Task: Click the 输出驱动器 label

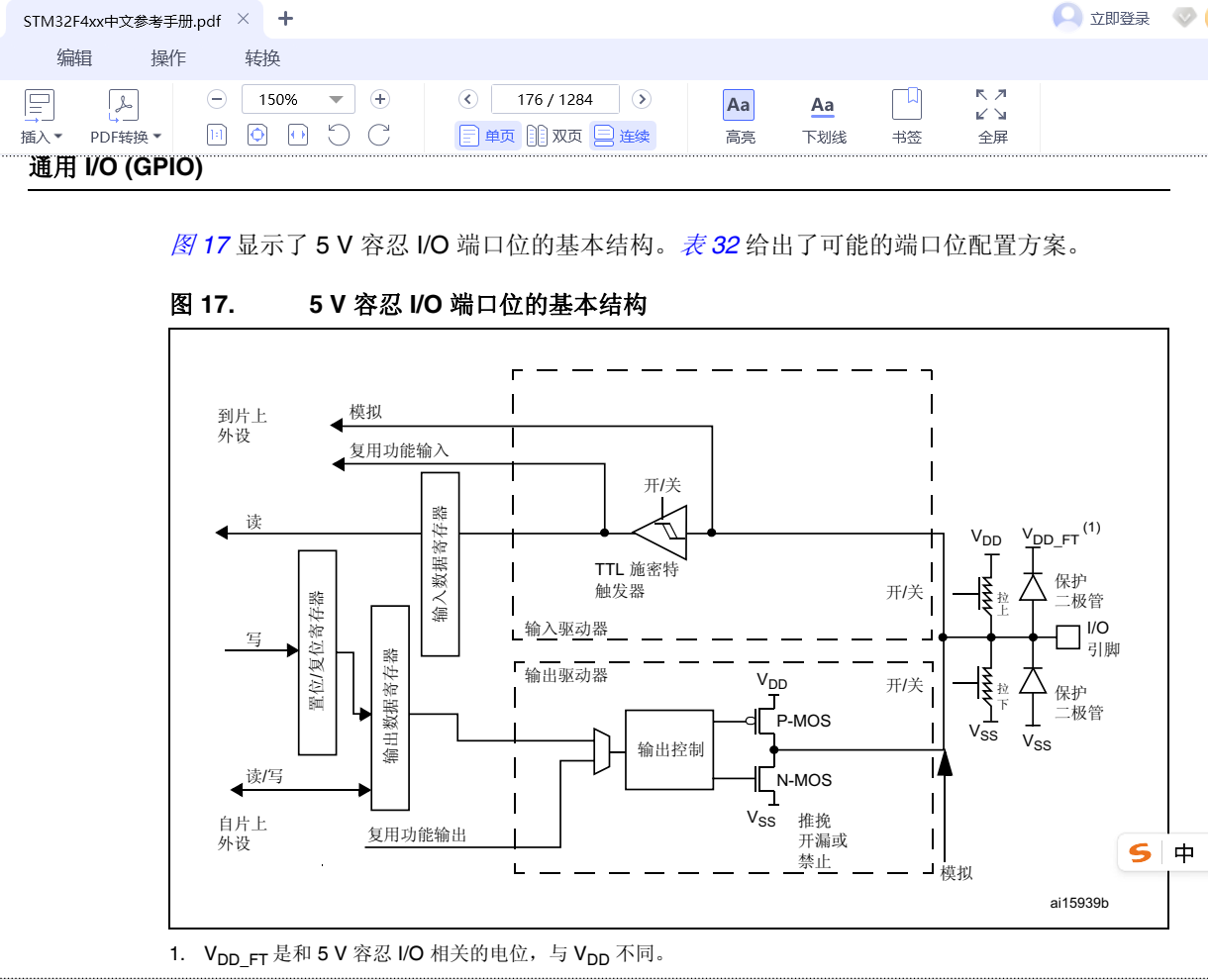Action: click(566, 675)
